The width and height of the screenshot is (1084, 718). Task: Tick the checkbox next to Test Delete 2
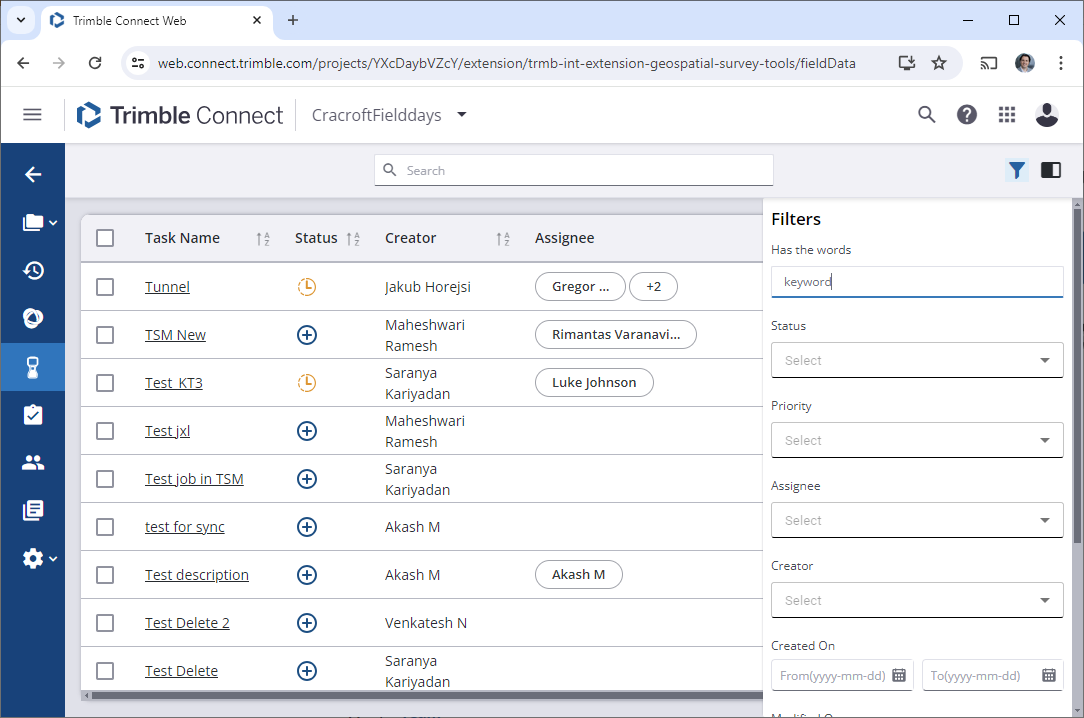tap(105, 622)
